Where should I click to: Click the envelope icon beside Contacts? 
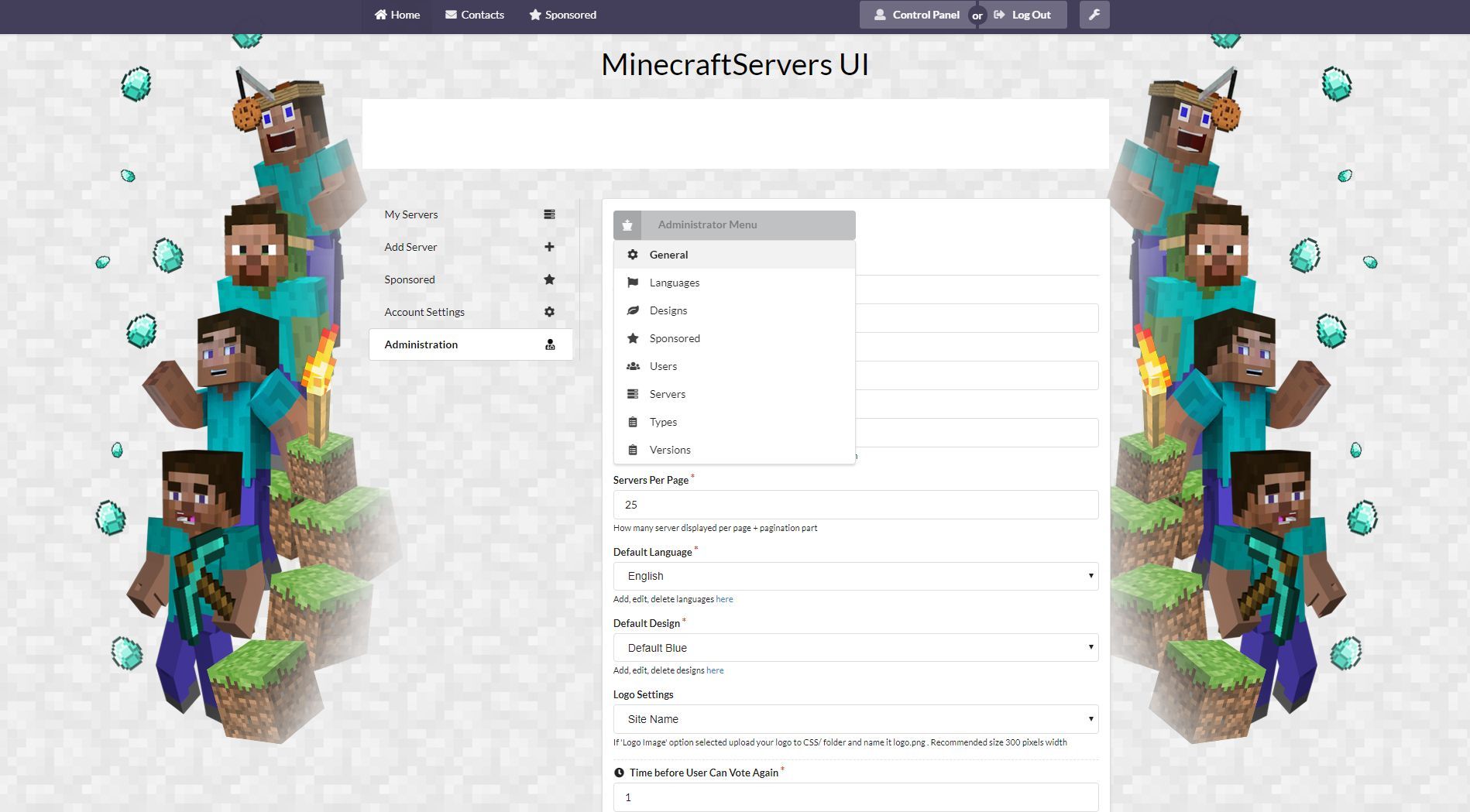451,15
